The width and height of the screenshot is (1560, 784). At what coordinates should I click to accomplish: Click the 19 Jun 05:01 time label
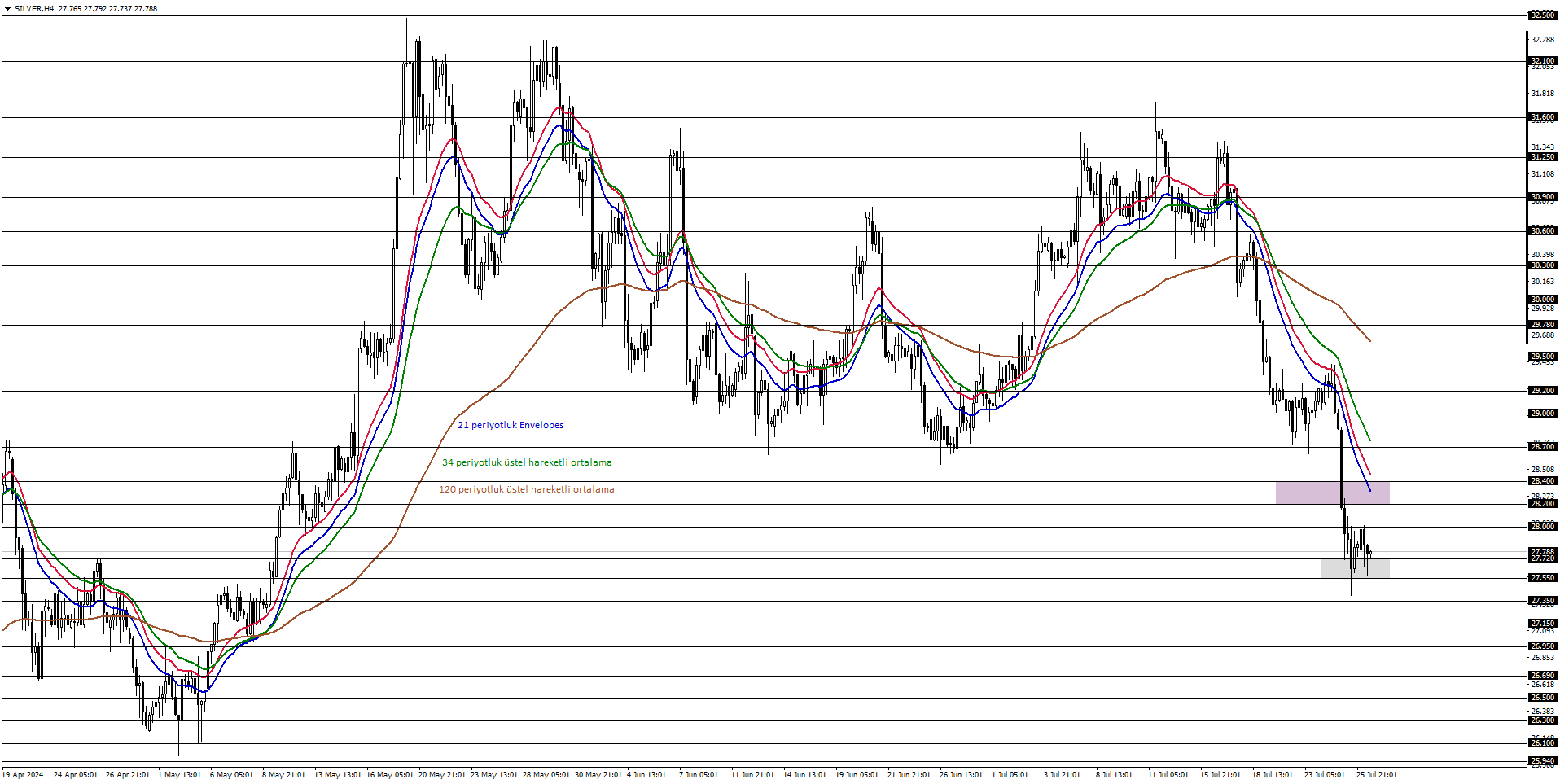(x=857, y=775)
